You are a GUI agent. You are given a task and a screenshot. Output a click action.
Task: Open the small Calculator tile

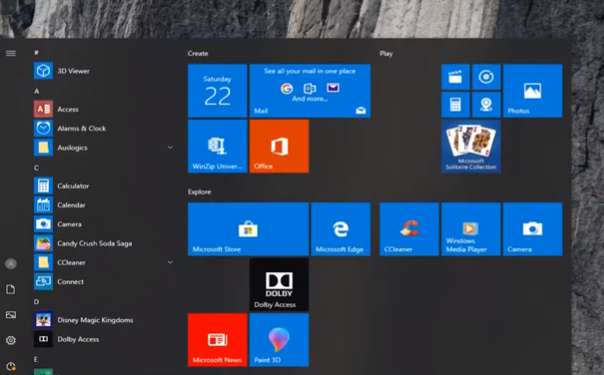click(x=455, y=104)
